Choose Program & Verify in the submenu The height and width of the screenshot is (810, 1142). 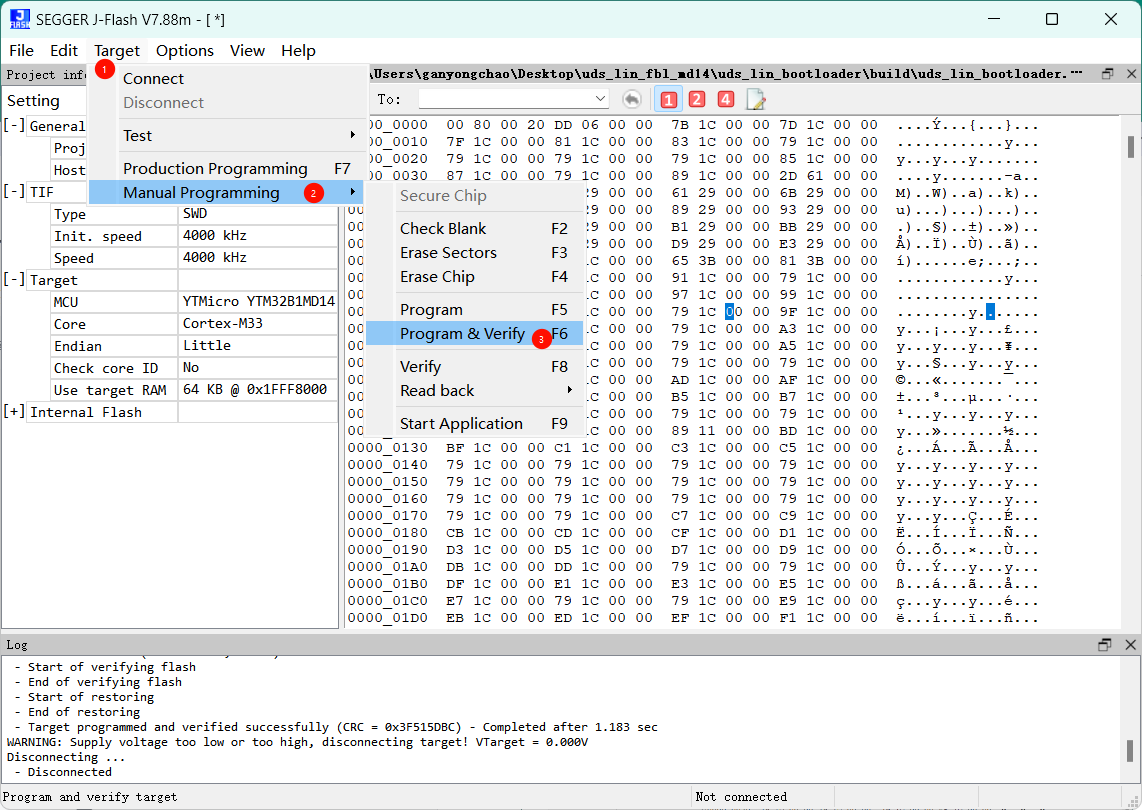click(x=474, y=334)
